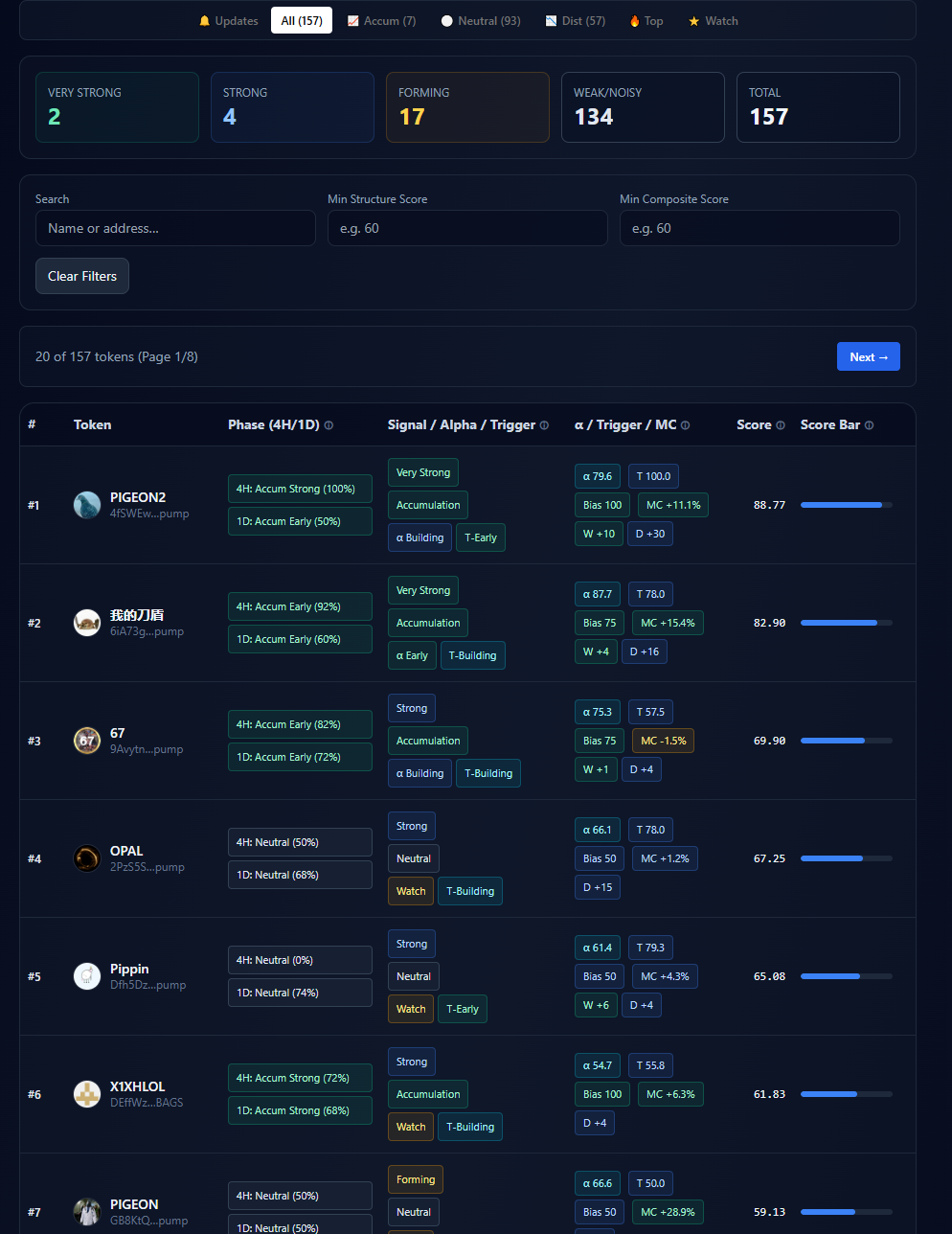Viewport: 952px width, 1234px height.
Task: Click info icon next to Score Bar header
Action: click(869, 425)
